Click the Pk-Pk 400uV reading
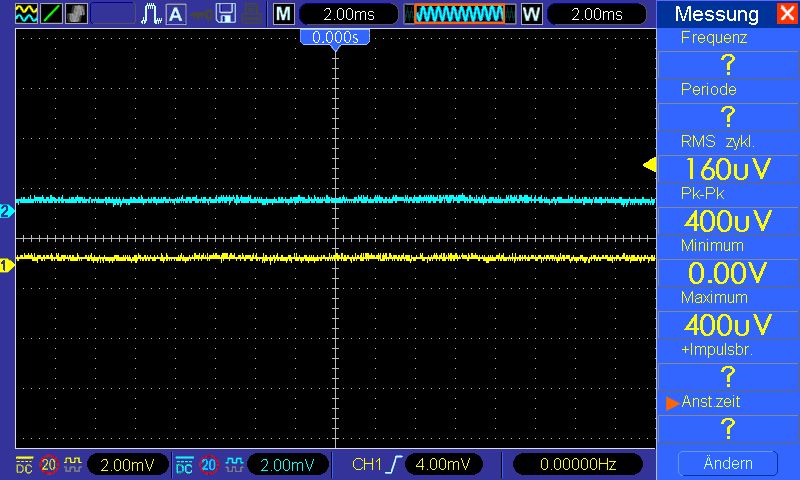800x480 pixels. point(728,221)
